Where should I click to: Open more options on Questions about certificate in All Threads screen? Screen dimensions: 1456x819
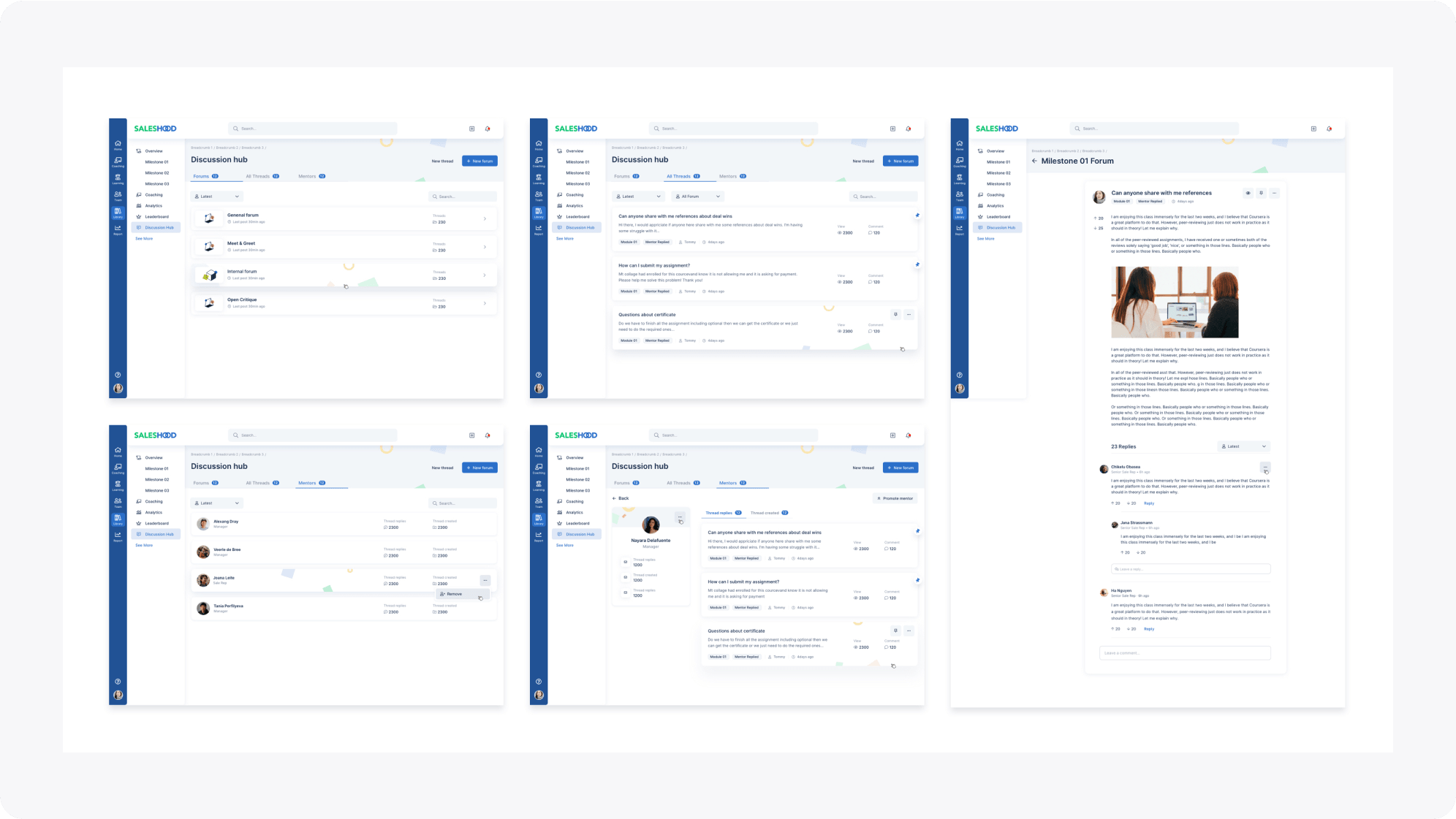(909, 314)
